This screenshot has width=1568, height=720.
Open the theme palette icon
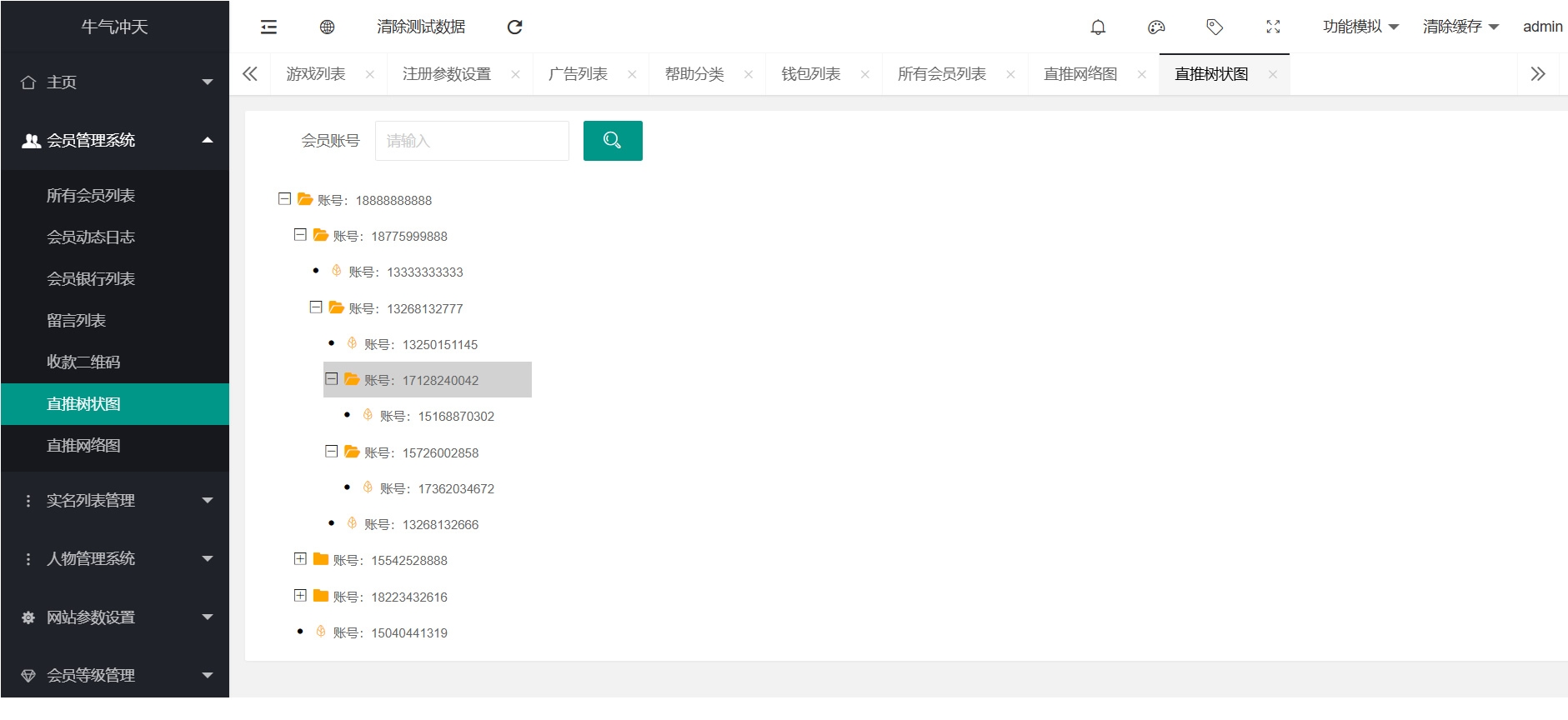click(1156, 27)
